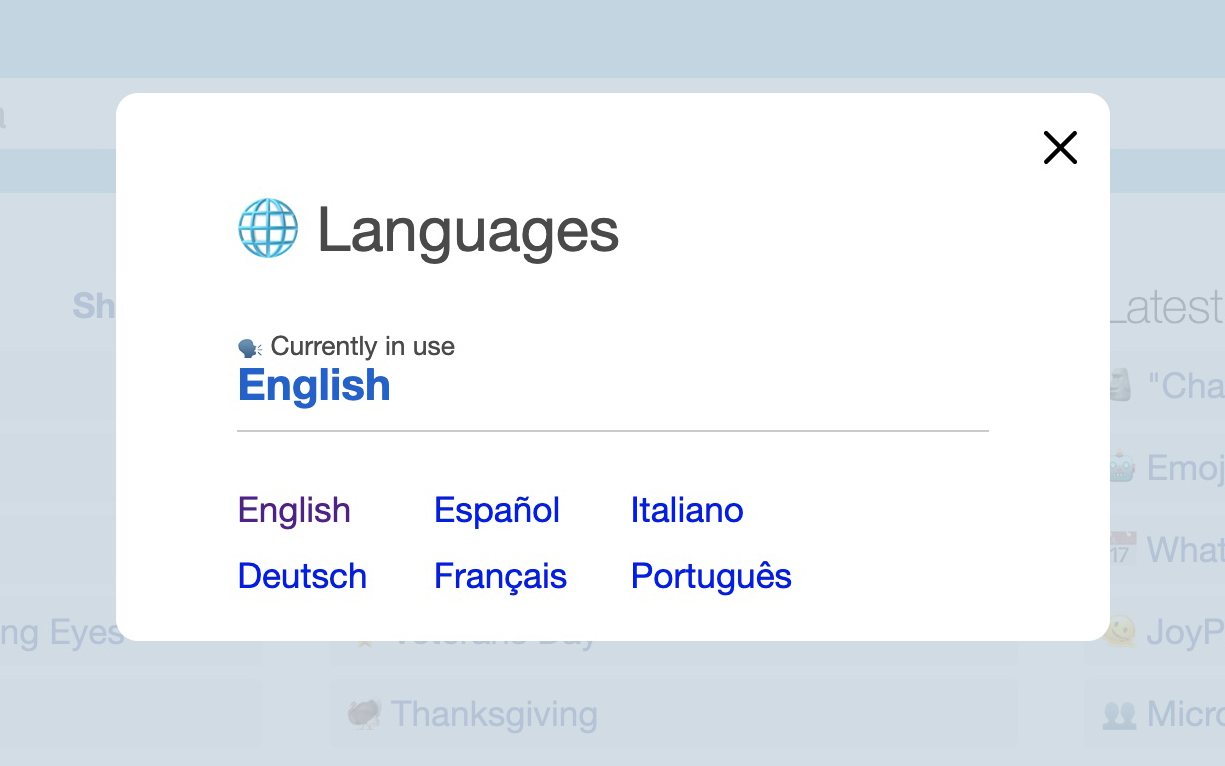Close the Languages dialog
Screen dimensions: 1225x766
tap(1060, 148)
